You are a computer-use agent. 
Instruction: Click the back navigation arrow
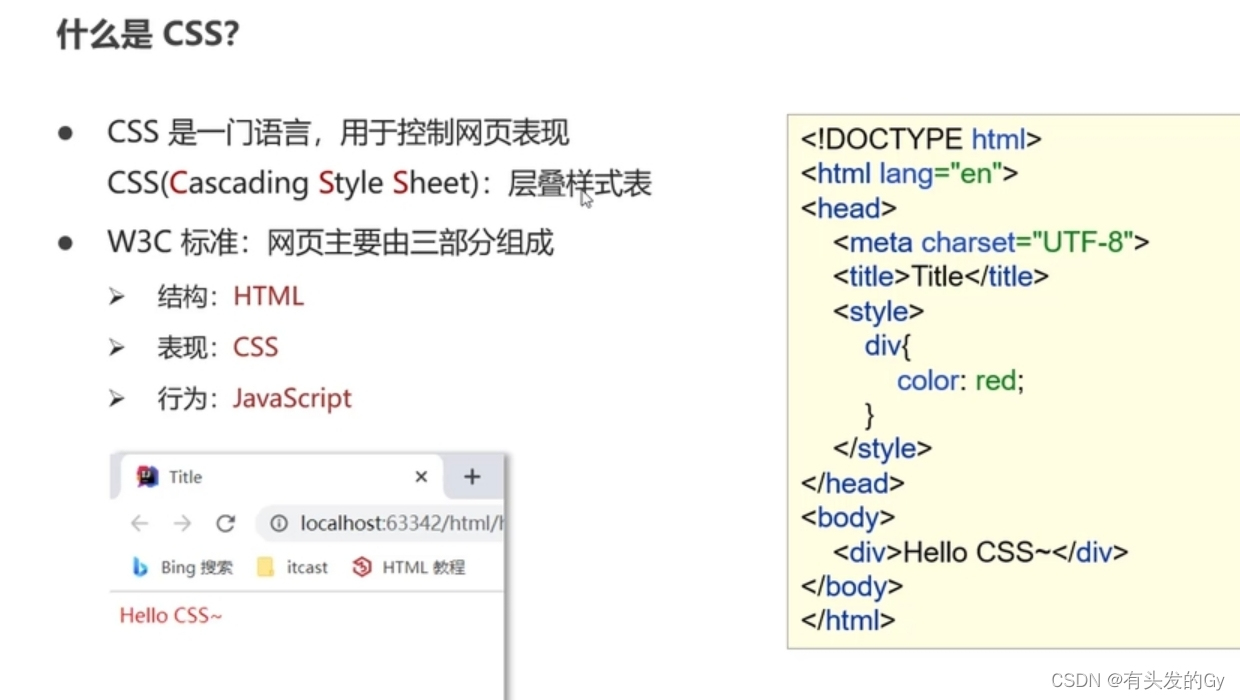point(139,523)
